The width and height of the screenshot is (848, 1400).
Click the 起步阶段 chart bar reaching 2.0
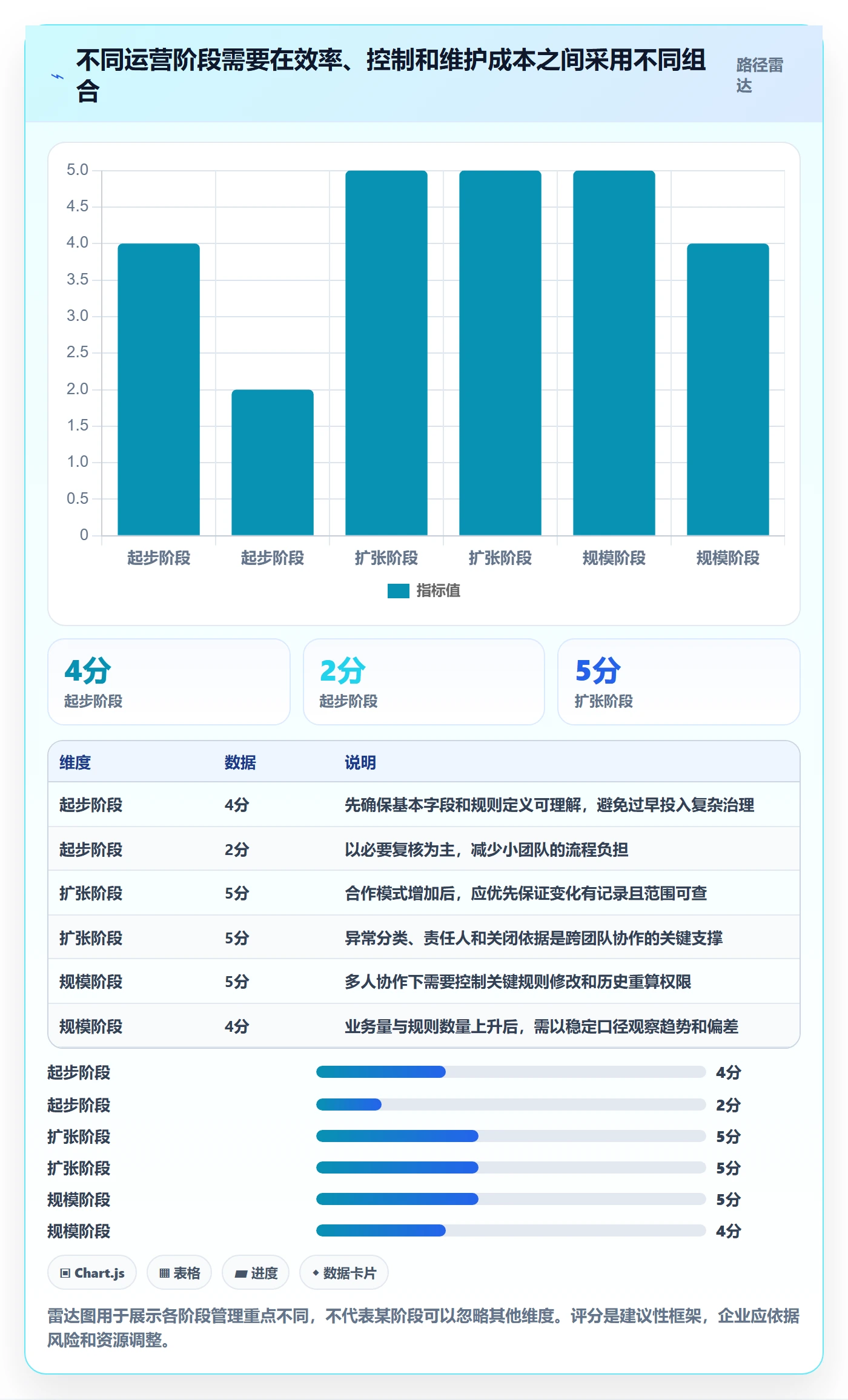point(273,463)
